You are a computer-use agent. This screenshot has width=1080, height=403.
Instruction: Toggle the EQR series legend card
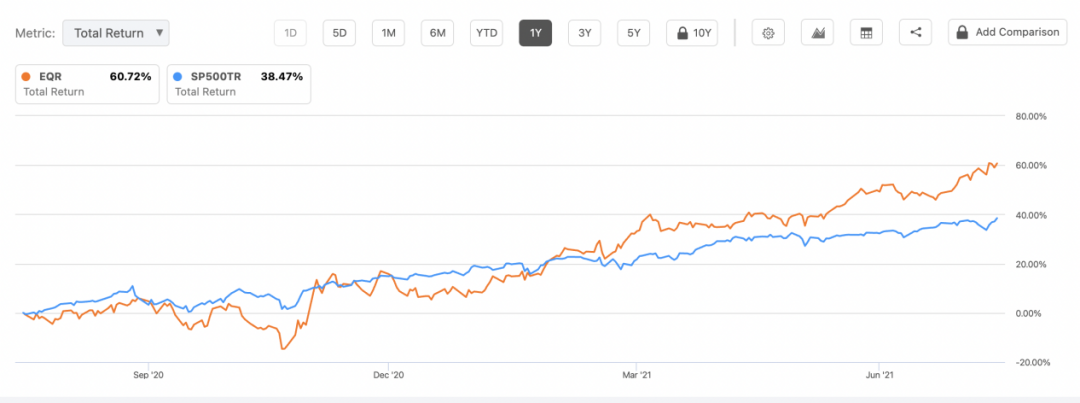[x=88, y=84]
